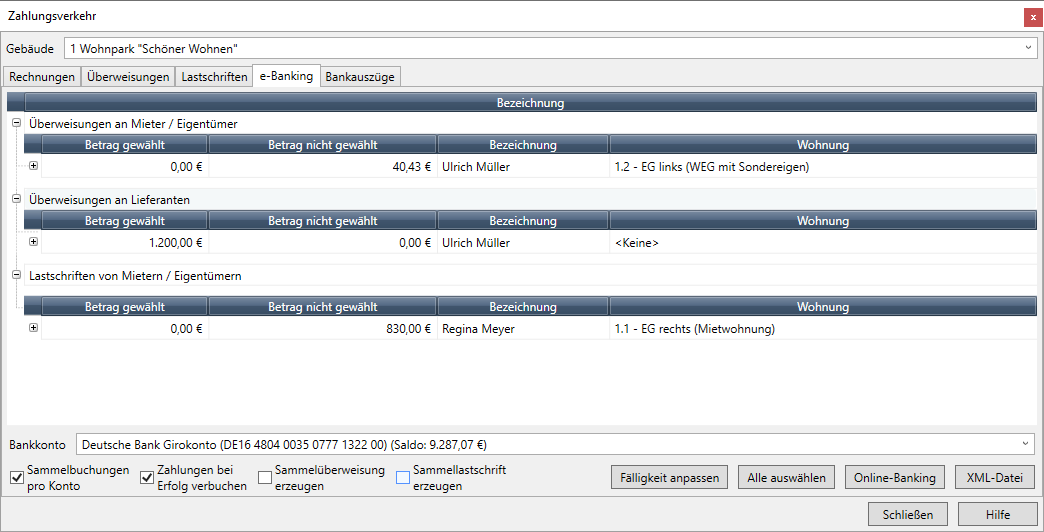
Task: Export via the XML-Datei button
Action: click(x=994, y=478)
